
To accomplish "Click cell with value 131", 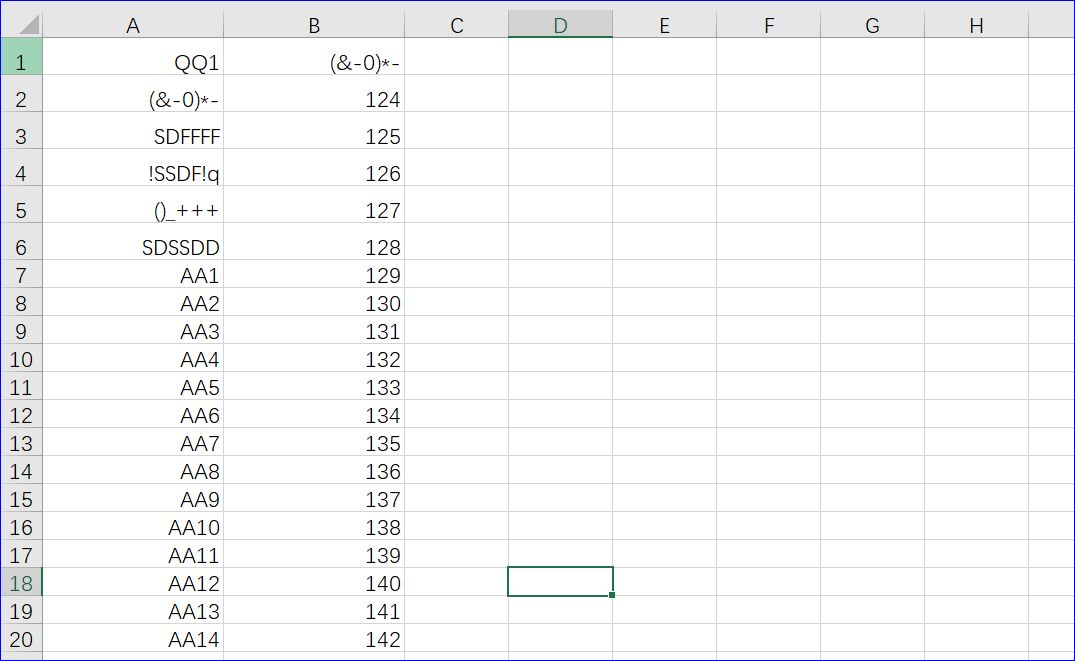I will [x=314, y=330].
